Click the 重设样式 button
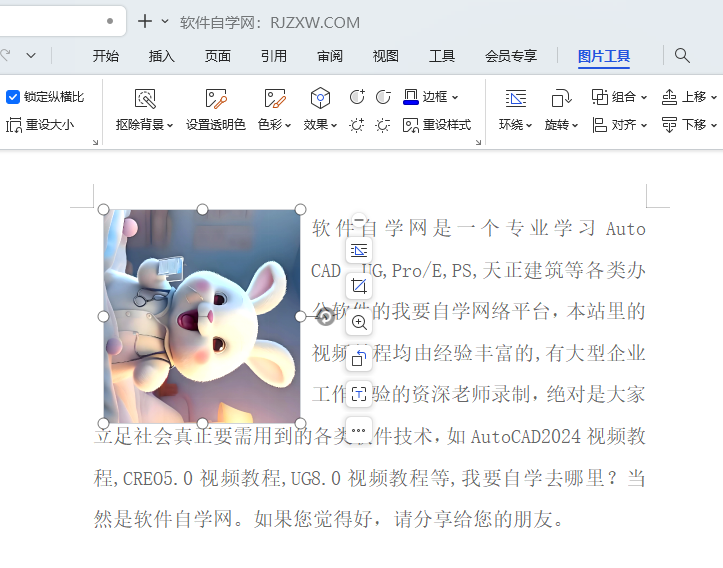The height and width of the screenshot is (568, 723). (437, 125)
